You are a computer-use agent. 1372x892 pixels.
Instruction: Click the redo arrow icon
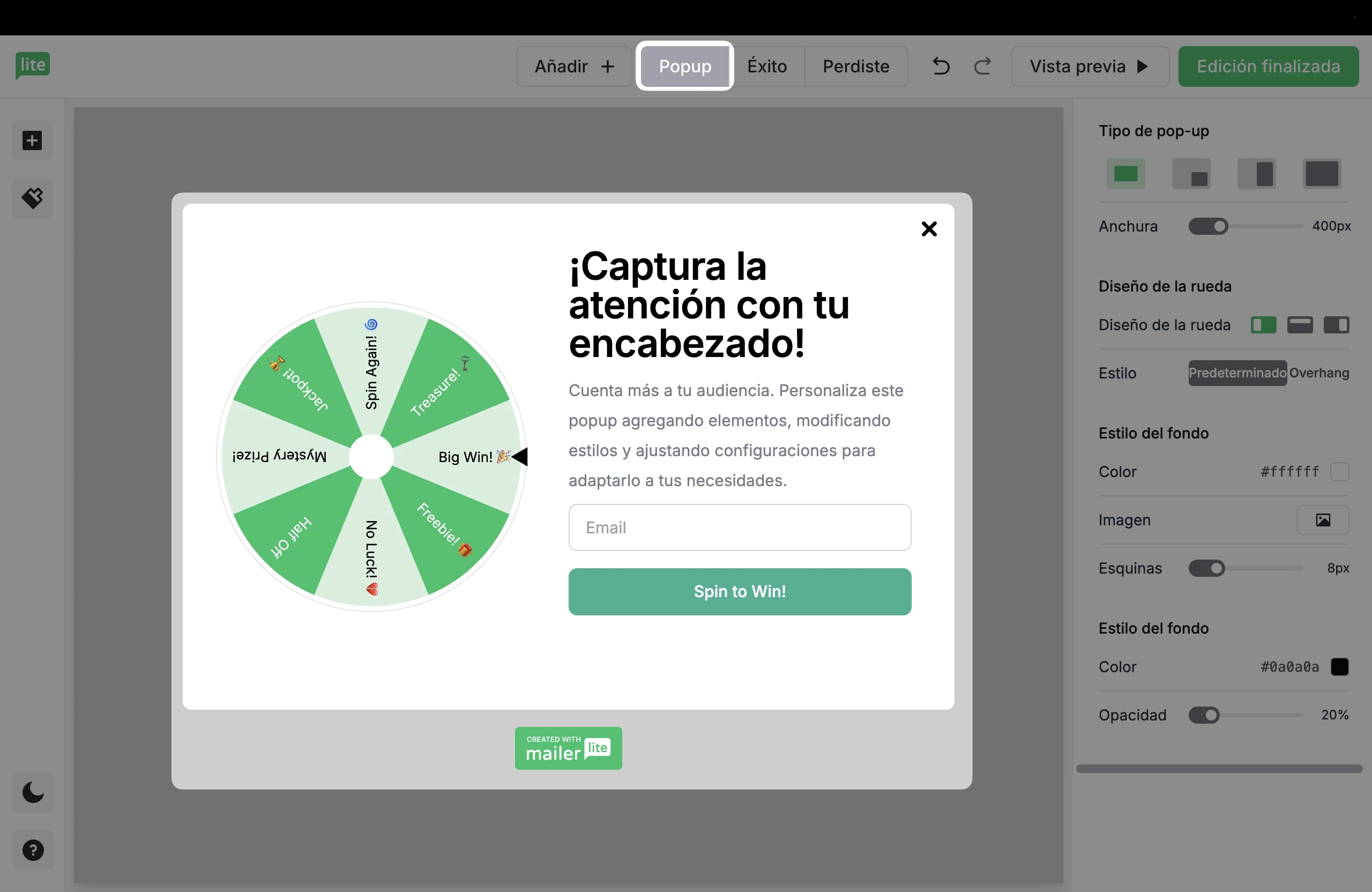coord(983,66)
